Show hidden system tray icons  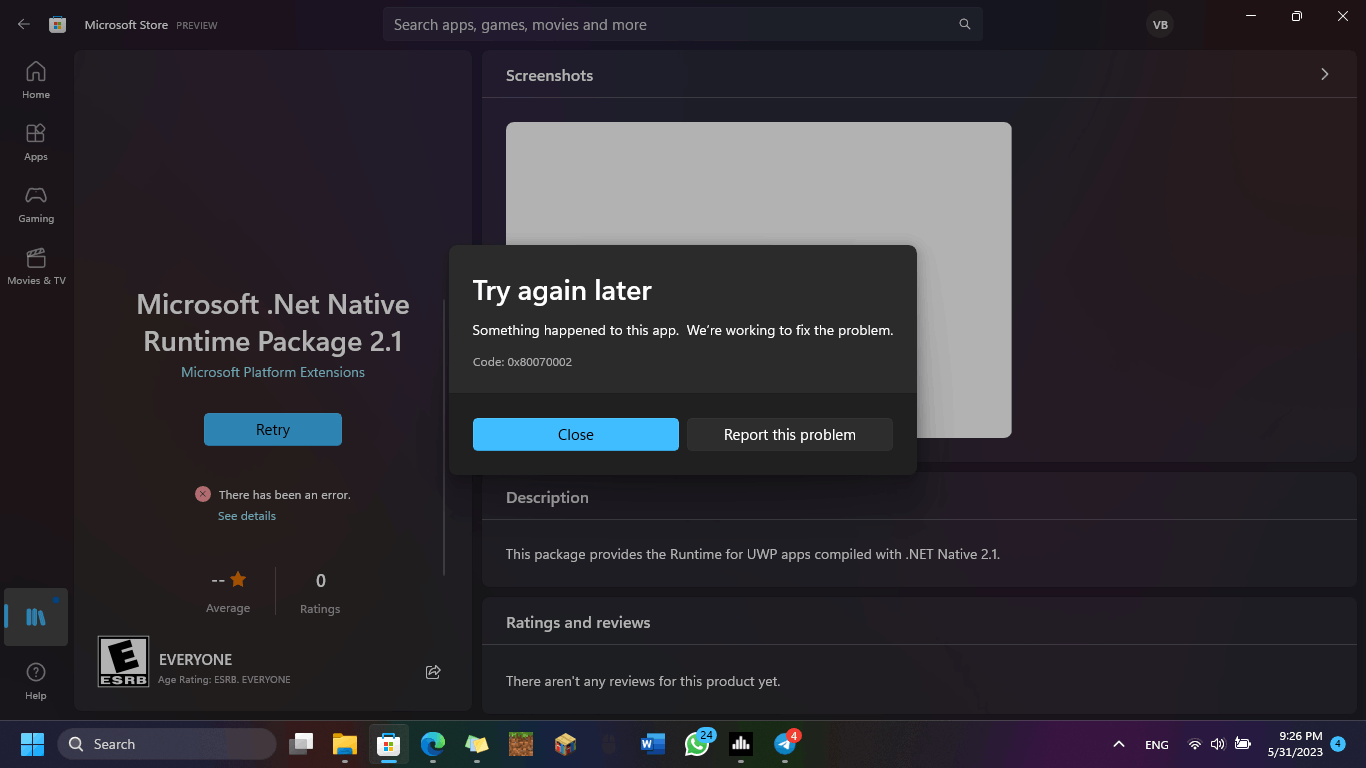tap(1118, 744)
